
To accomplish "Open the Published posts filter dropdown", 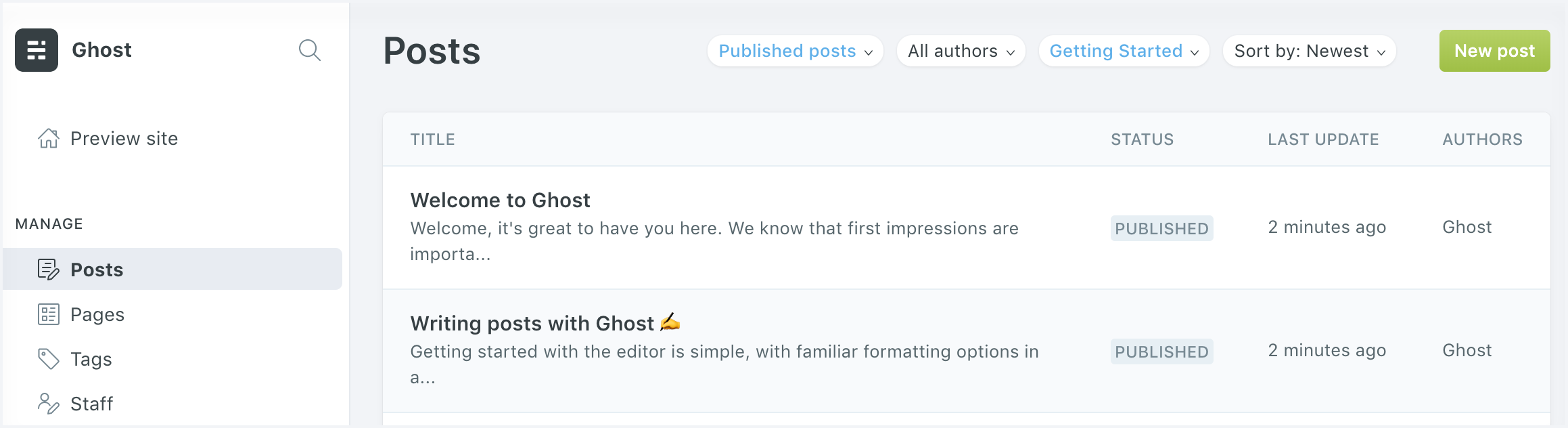I will 795,51.
